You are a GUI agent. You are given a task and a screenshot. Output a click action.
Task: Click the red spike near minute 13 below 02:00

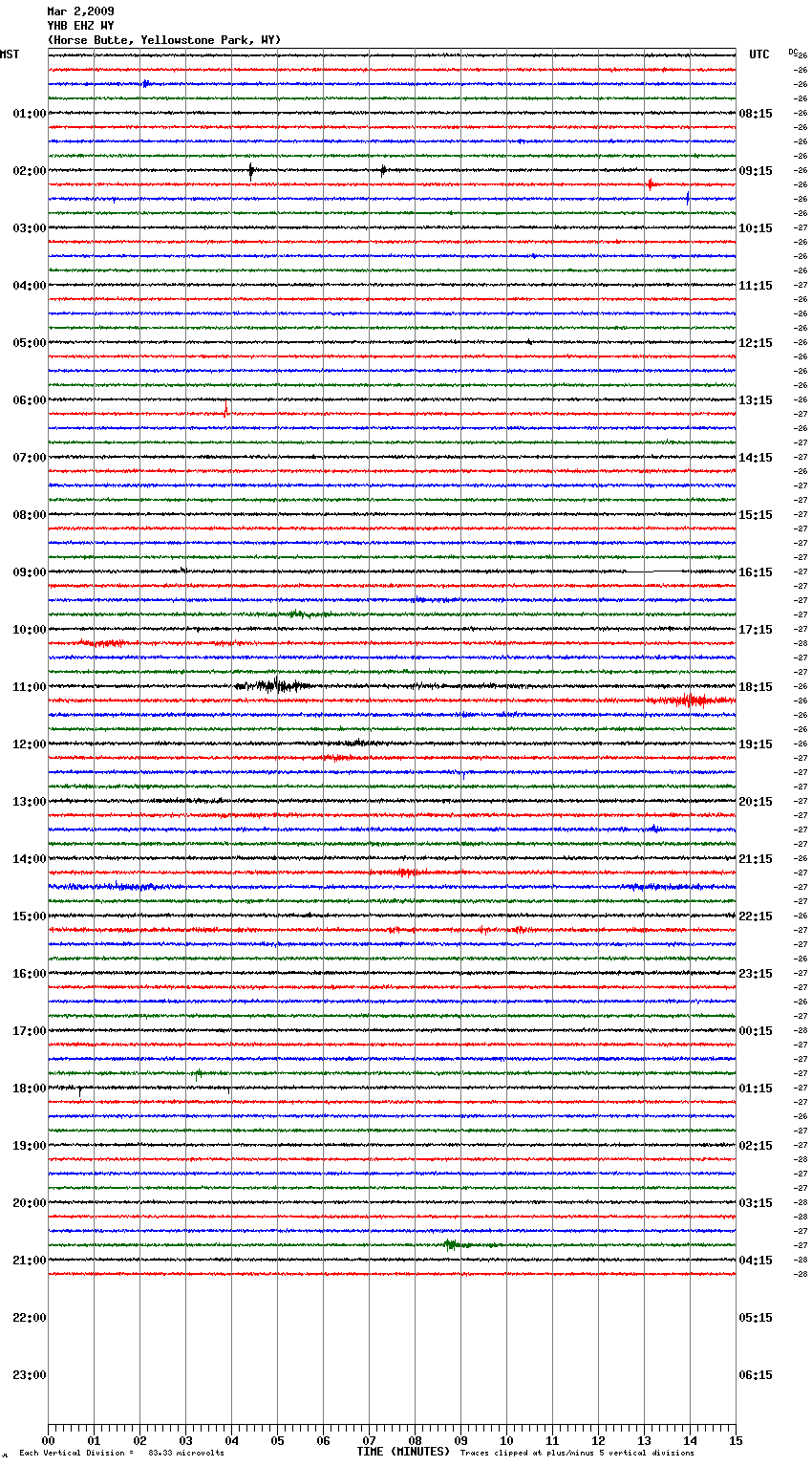[650, 184]
